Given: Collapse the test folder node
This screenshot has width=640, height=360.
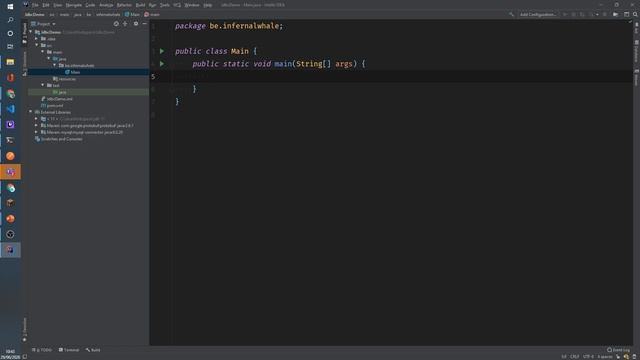Looking at the screenshot, I should (43, 85).
